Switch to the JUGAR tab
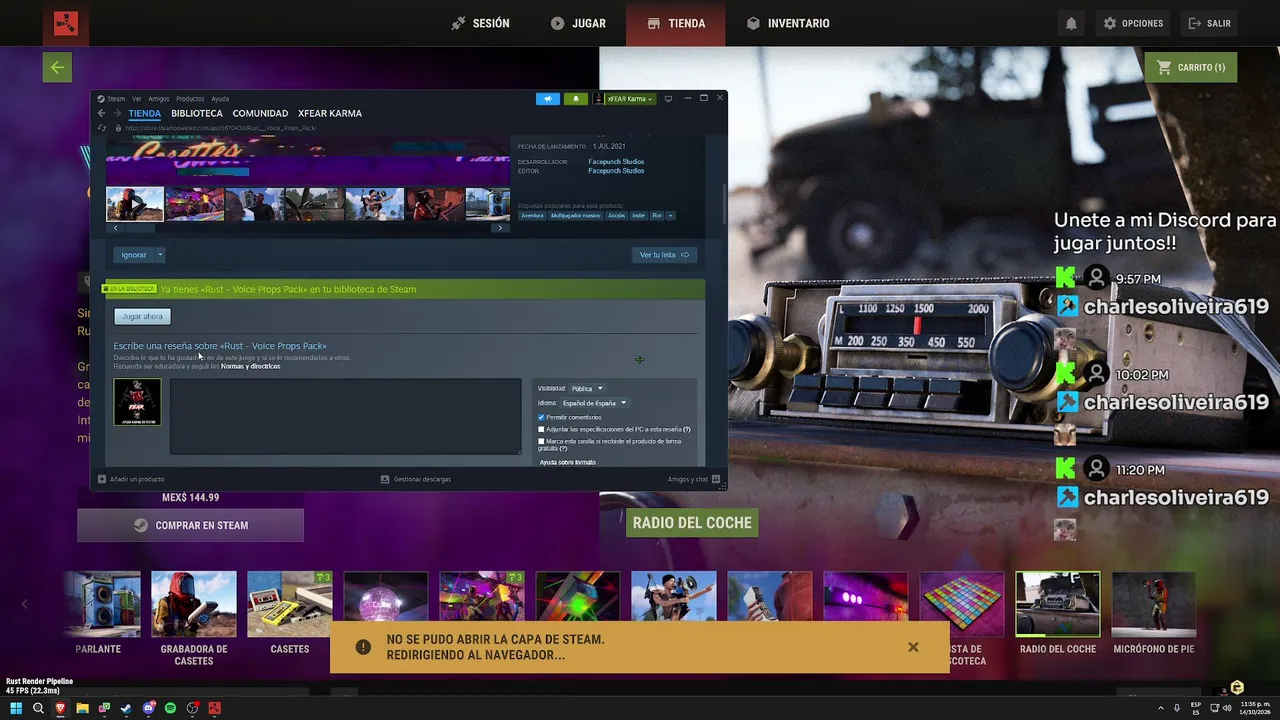 578,23
